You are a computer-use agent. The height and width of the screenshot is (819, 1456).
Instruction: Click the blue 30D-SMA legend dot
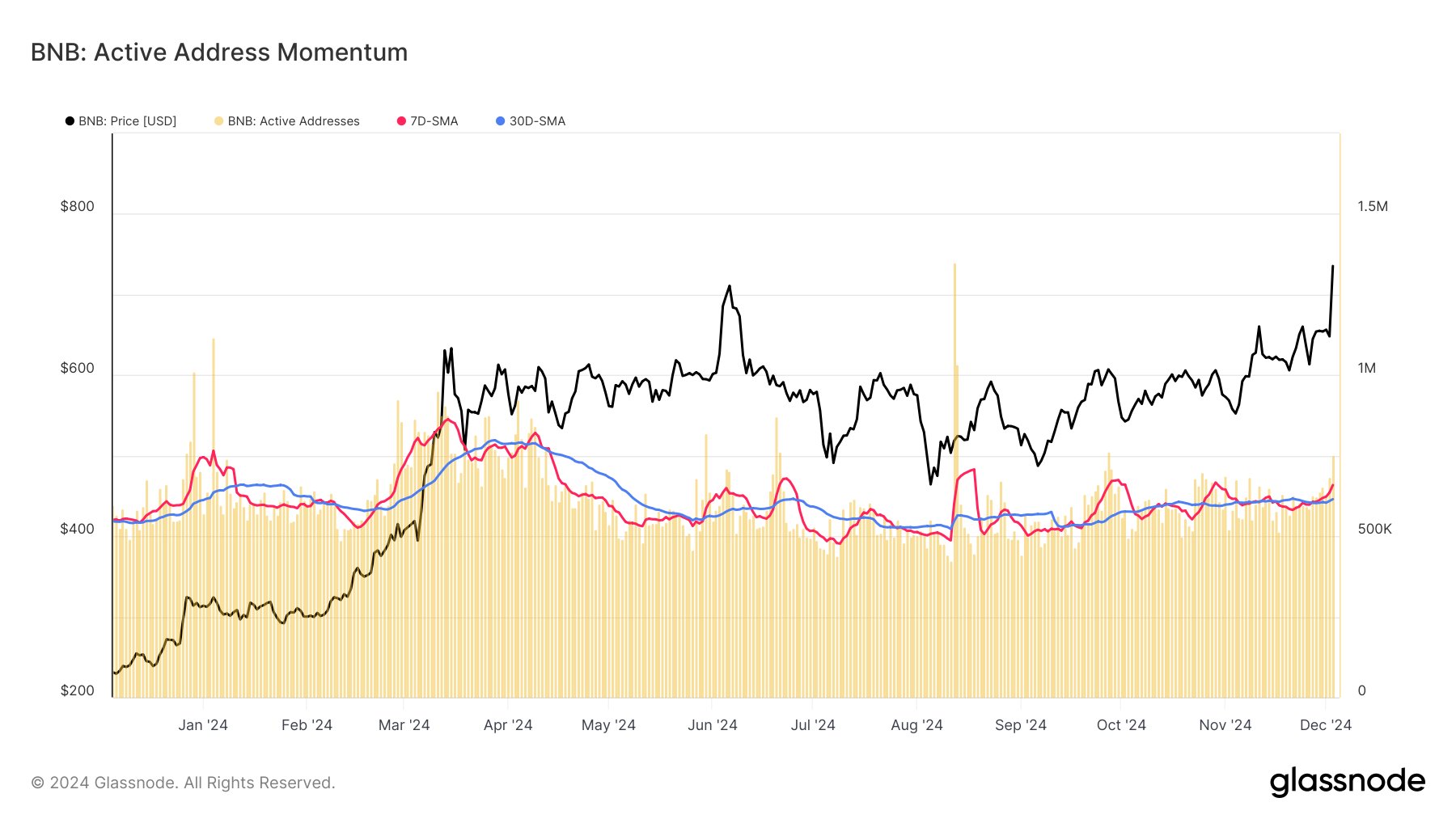502,120
